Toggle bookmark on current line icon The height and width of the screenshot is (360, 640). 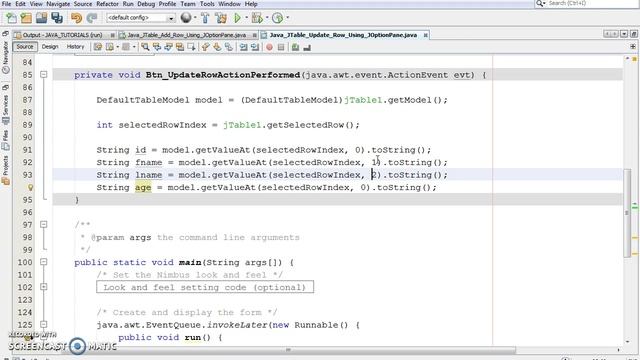pyautogui.click(x=229, y=47)
